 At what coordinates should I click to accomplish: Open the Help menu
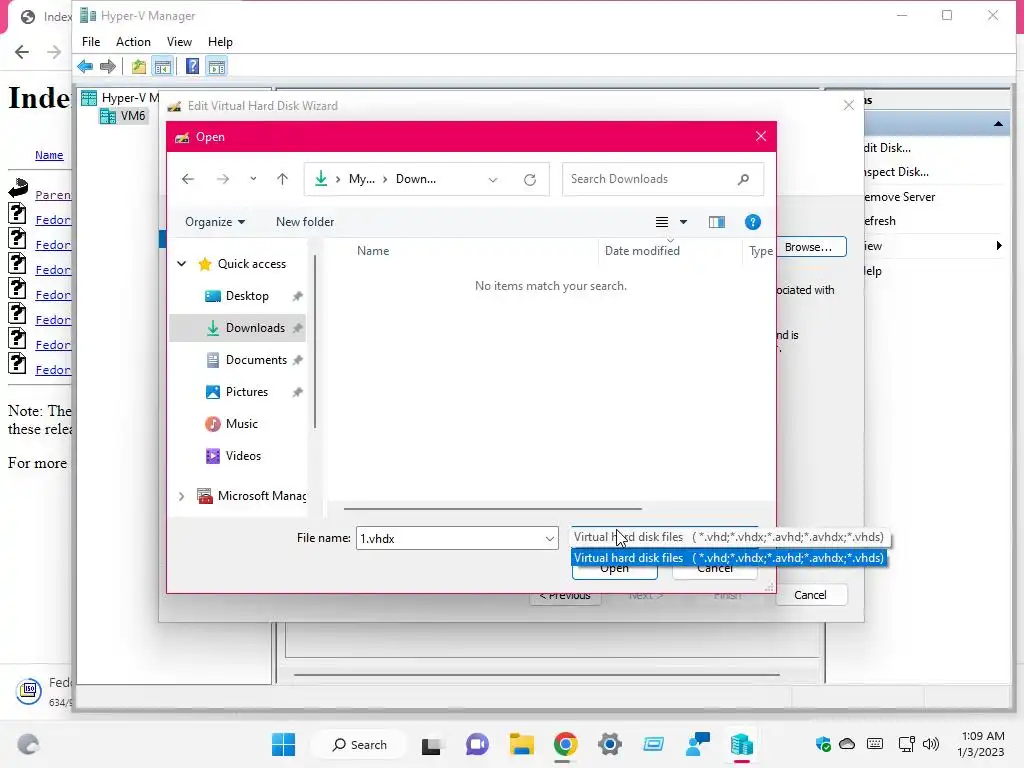click(x=220, y=42)
